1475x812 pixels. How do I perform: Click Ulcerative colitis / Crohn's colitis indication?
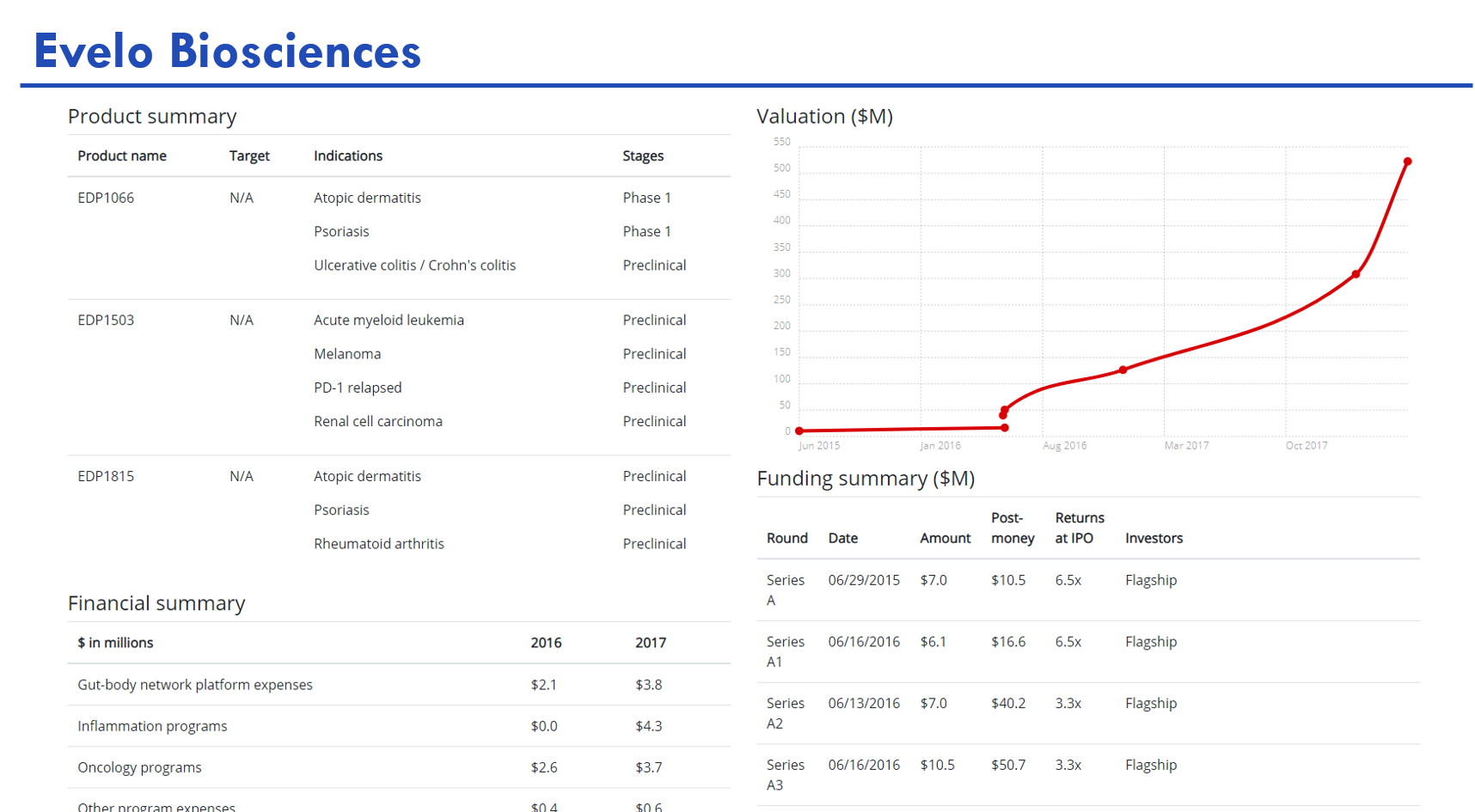[x=414, y=266]
